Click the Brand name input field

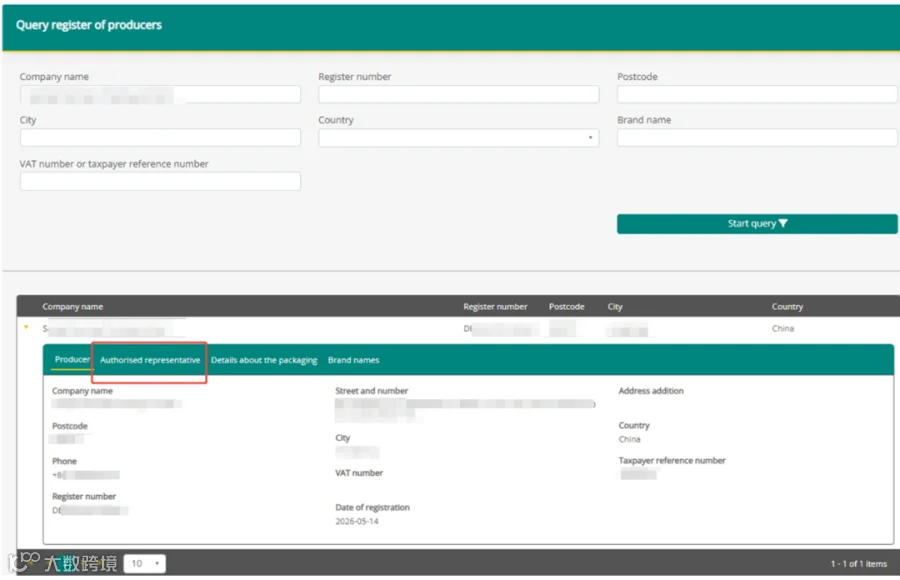click(x=757, y=138)
